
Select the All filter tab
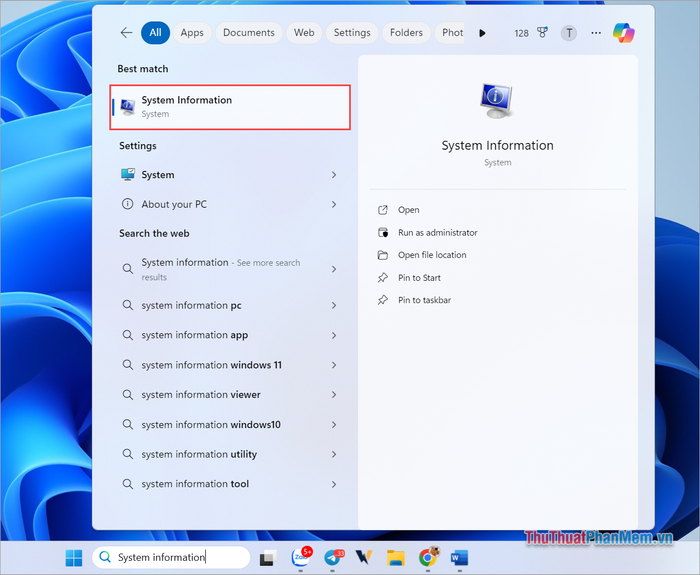click(155, 33)
